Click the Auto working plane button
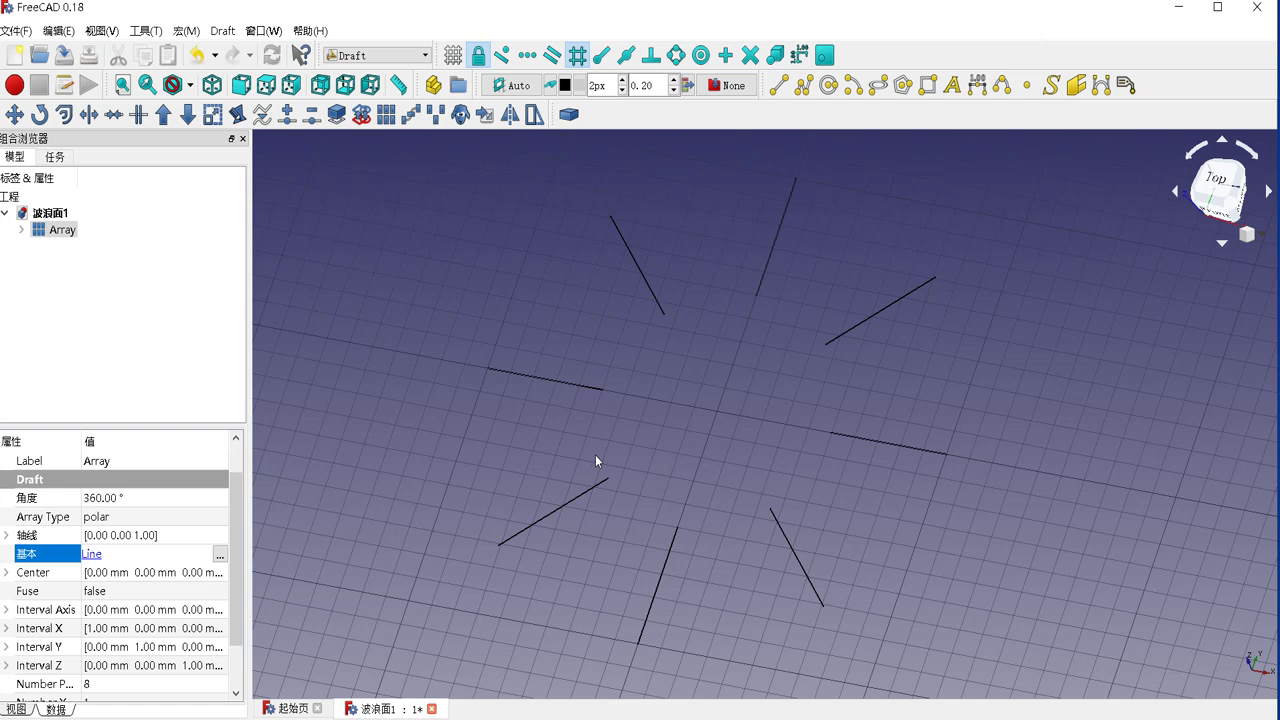Screen dimensions: 1280x720 click(x=512, y=85)
